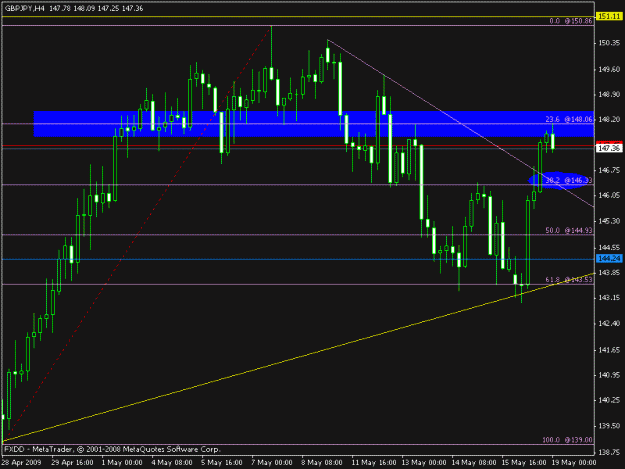Click the 148.90 price scale value
The width and height of the screenshot is (625, 469).
(610, 94)
